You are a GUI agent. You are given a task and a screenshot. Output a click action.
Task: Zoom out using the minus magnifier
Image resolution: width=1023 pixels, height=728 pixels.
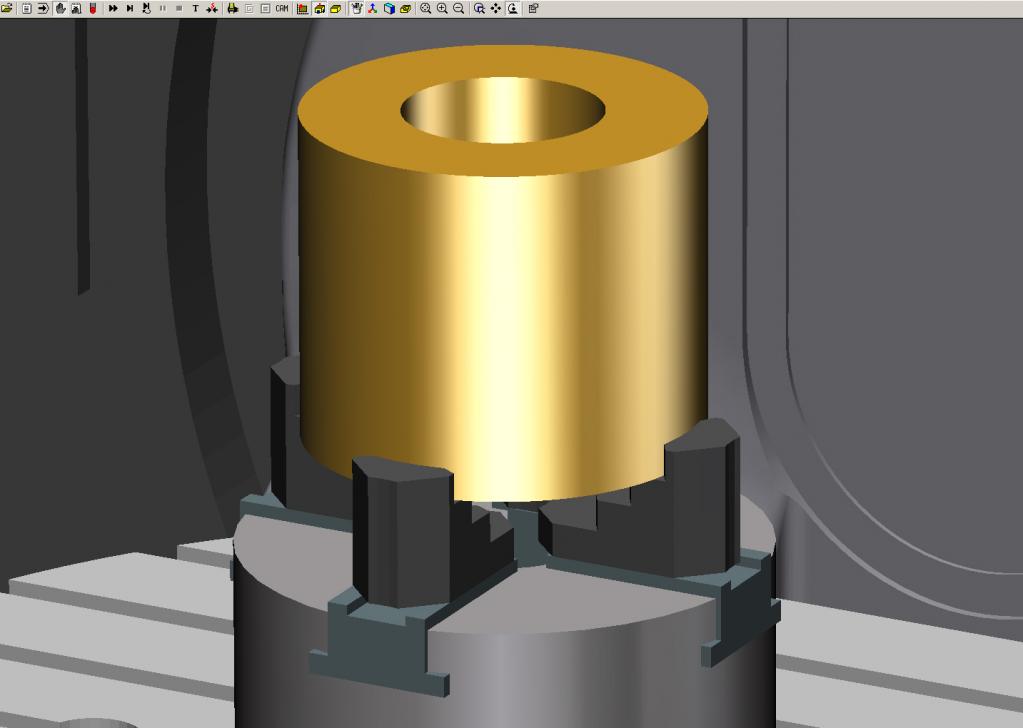pos(459,8)
